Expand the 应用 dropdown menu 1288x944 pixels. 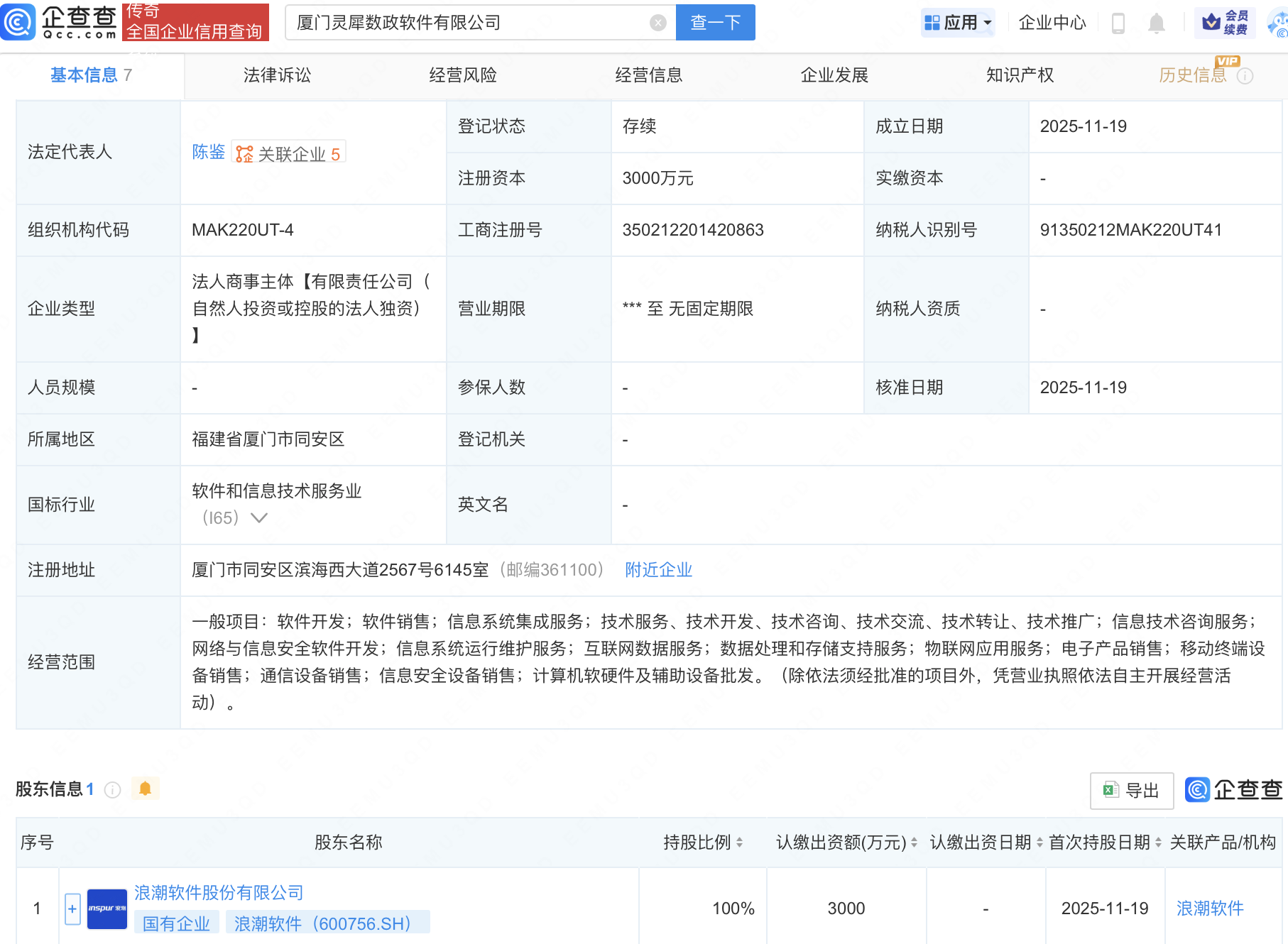click(957, 23)
